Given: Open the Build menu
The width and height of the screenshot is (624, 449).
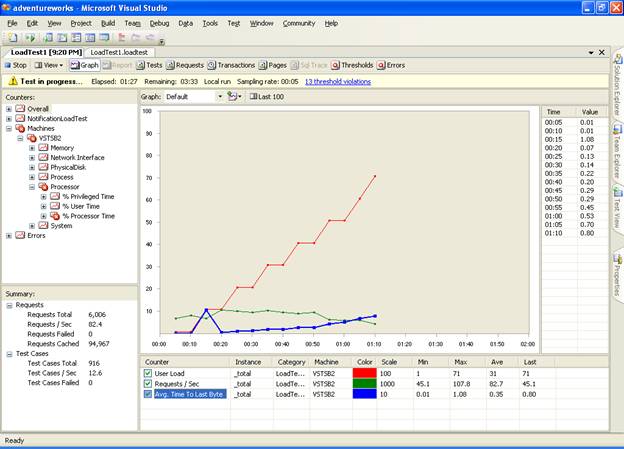Looking at the screenshot, I should click(108, 23).
